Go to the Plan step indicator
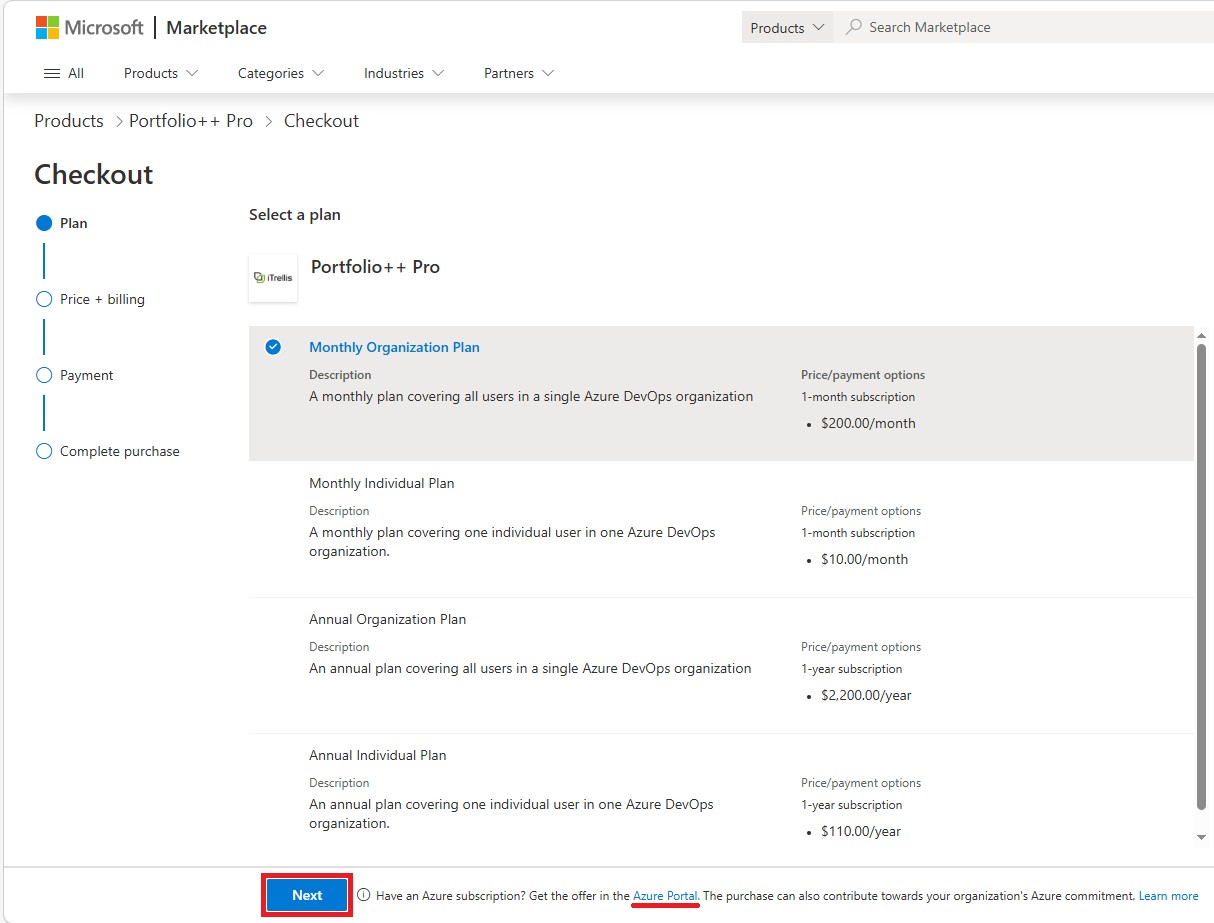1214x923 pixels. 62,223
